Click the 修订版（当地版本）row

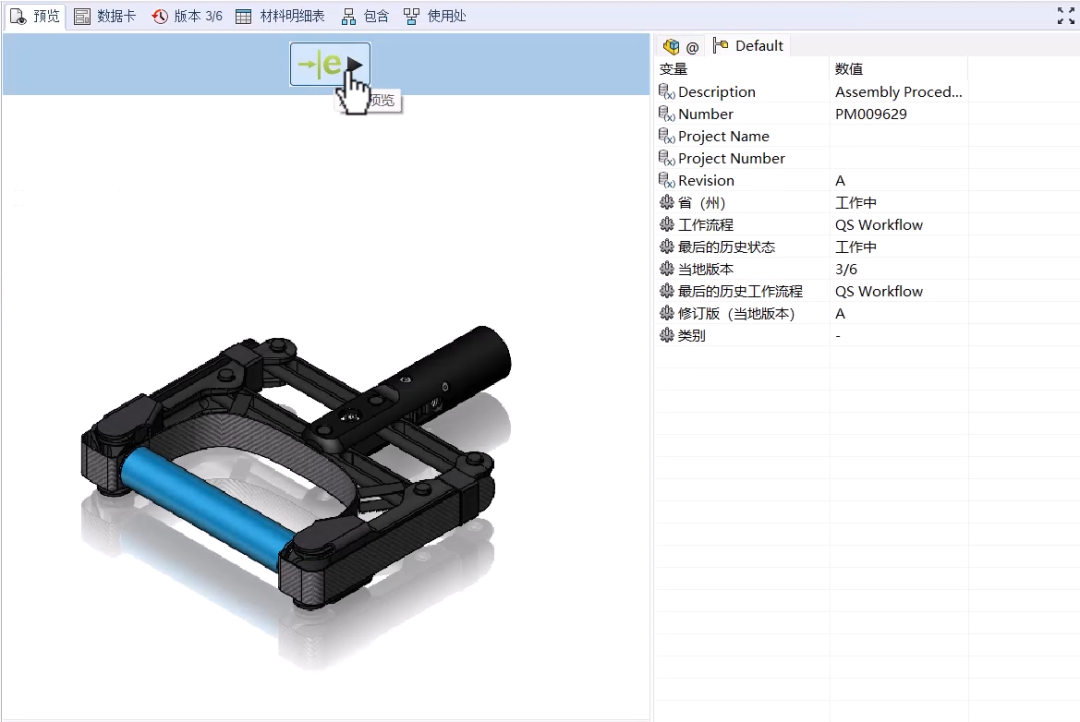coord(811,313)
